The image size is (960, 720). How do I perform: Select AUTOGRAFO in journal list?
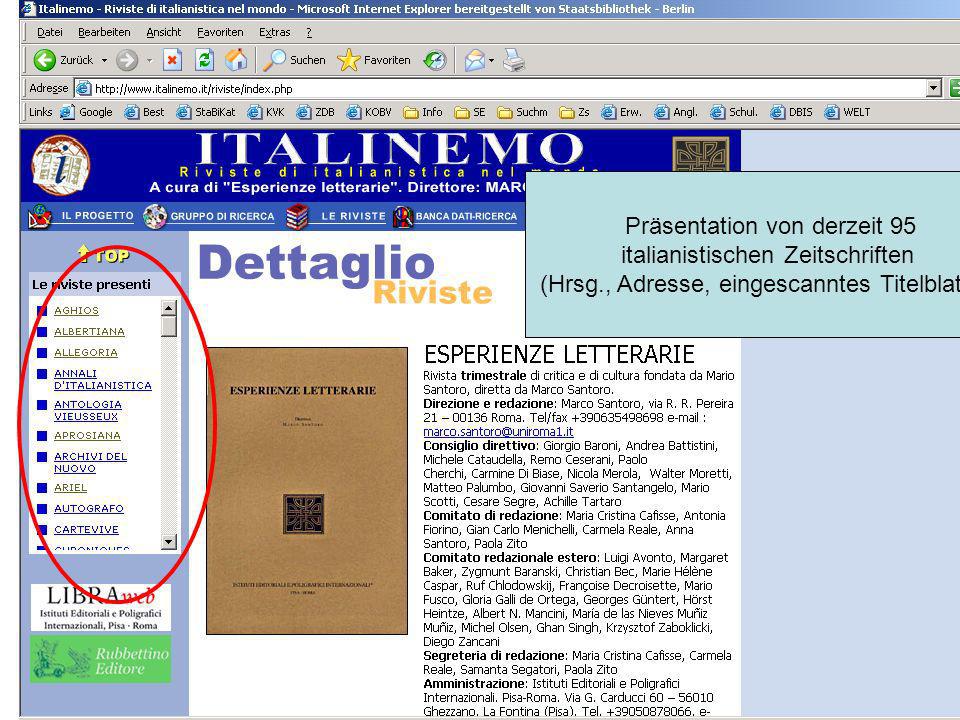(89, 508)
